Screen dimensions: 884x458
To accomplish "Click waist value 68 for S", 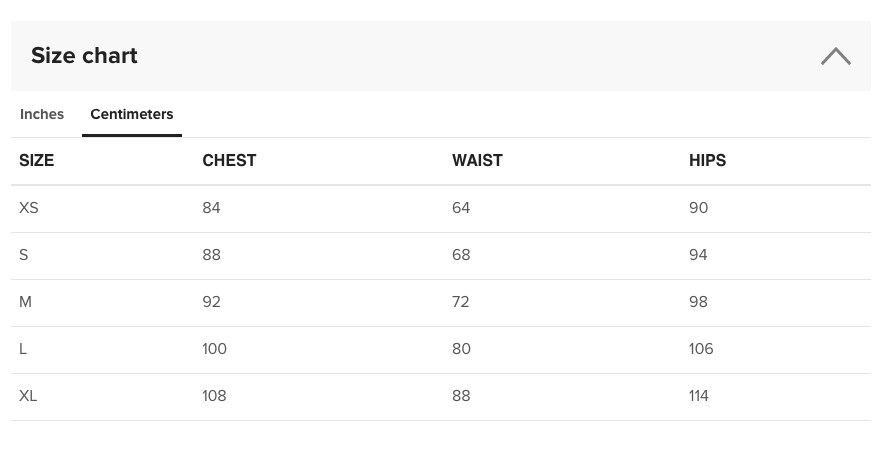I will pyautogui.click(x=461, y=255).
